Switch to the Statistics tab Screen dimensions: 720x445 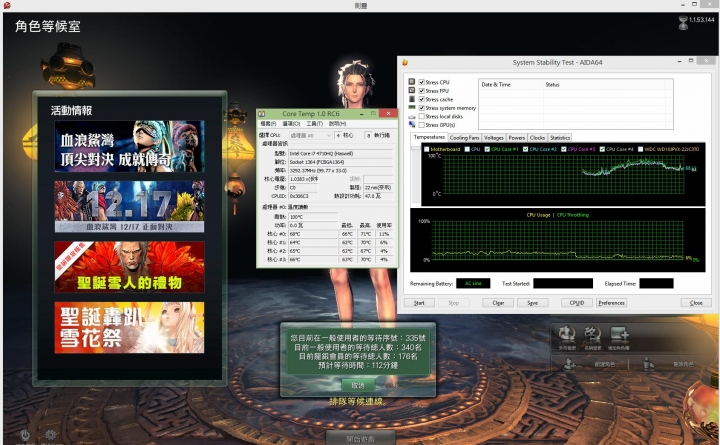560,138
